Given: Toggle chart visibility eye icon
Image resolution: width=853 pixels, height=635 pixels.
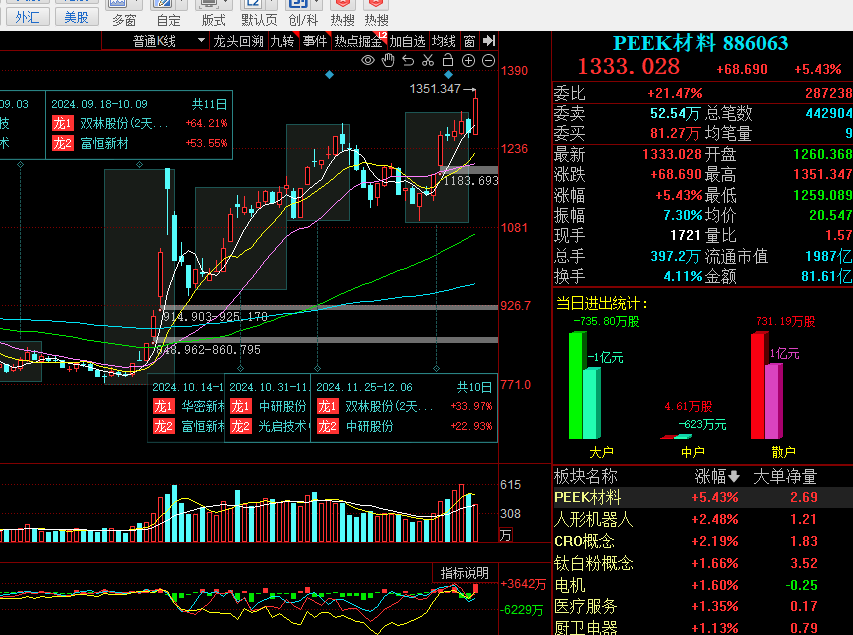Looking at the screenshot, I should click(x=368, y=60).
